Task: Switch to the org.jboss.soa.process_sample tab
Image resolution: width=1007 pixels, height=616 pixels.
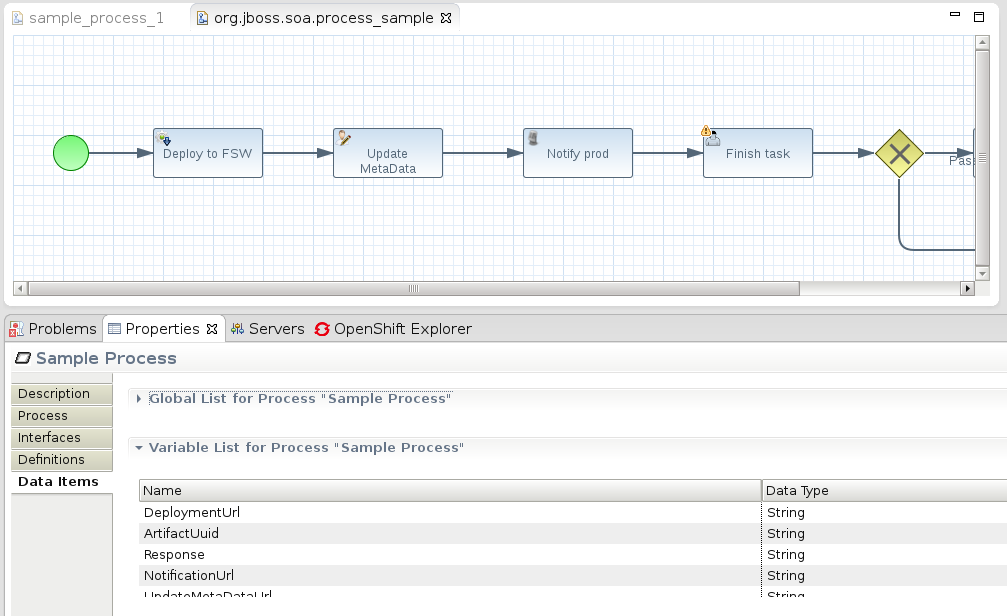Action: click(x=324, y=18)
